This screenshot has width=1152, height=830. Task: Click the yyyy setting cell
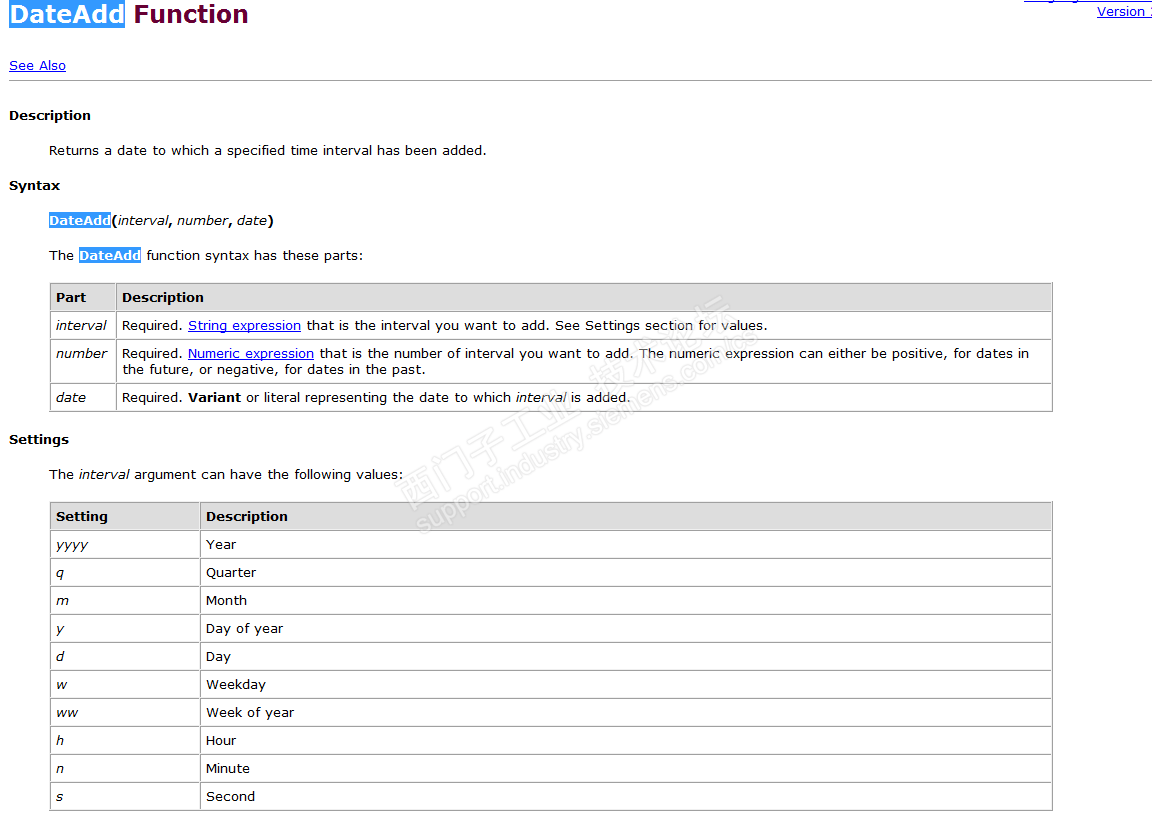click(72, 545)
